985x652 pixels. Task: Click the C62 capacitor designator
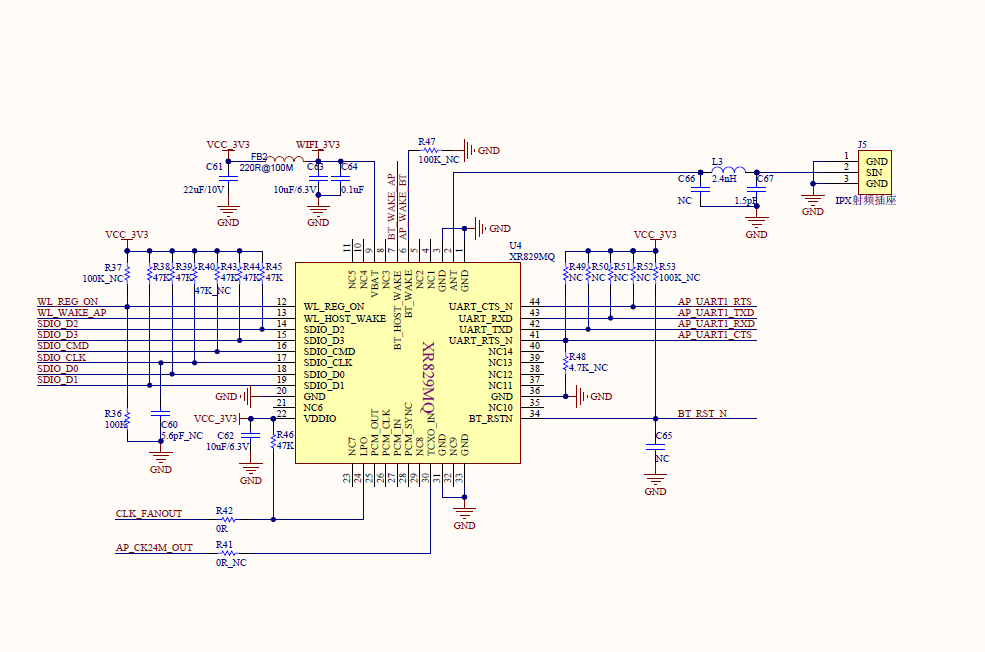(x=226, y=435)
